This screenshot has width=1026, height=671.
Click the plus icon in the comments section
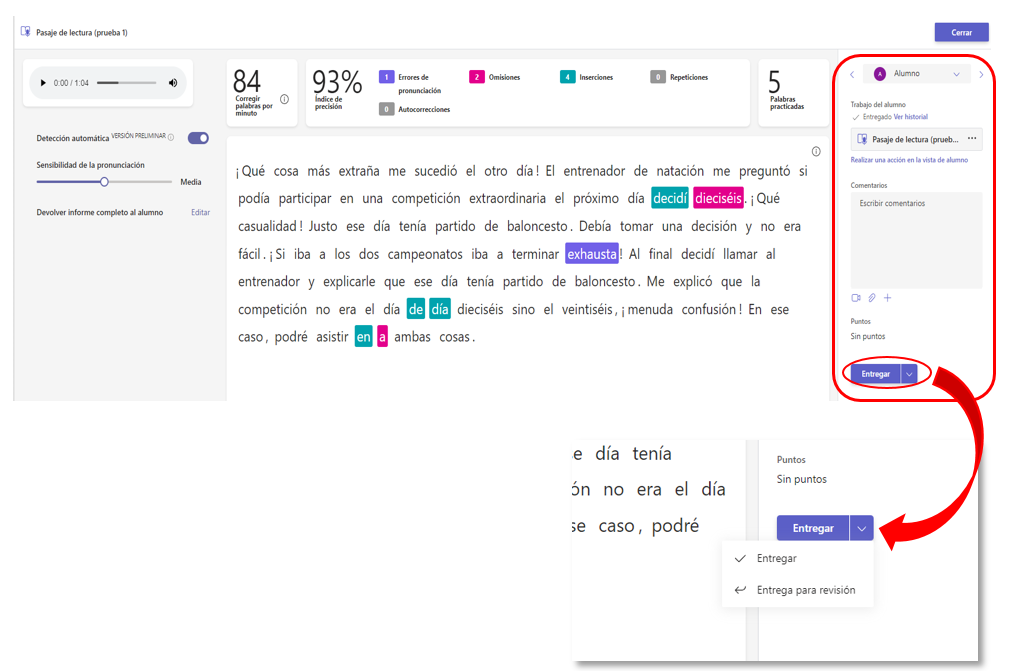pos(887,297)
